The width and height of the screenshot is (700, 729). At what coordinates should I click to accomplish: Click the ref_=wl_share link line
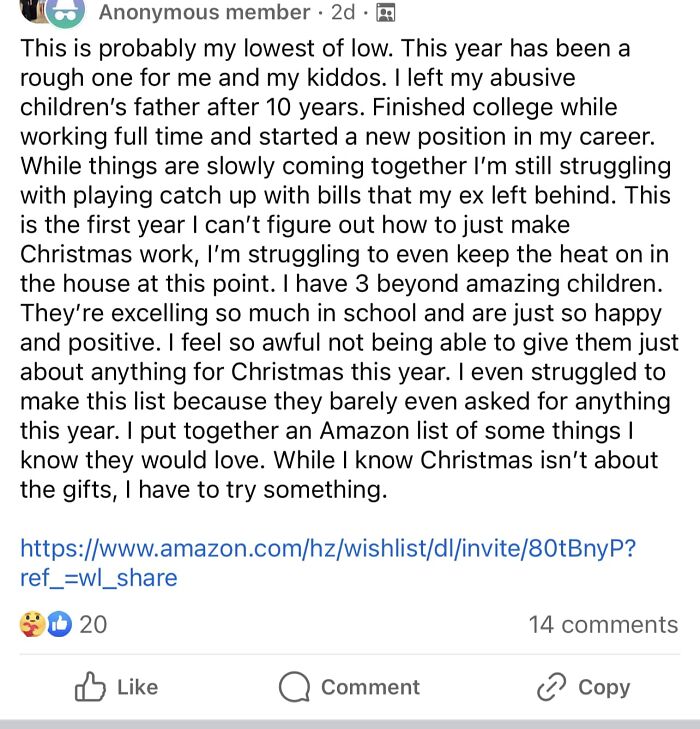click(98, 577)
